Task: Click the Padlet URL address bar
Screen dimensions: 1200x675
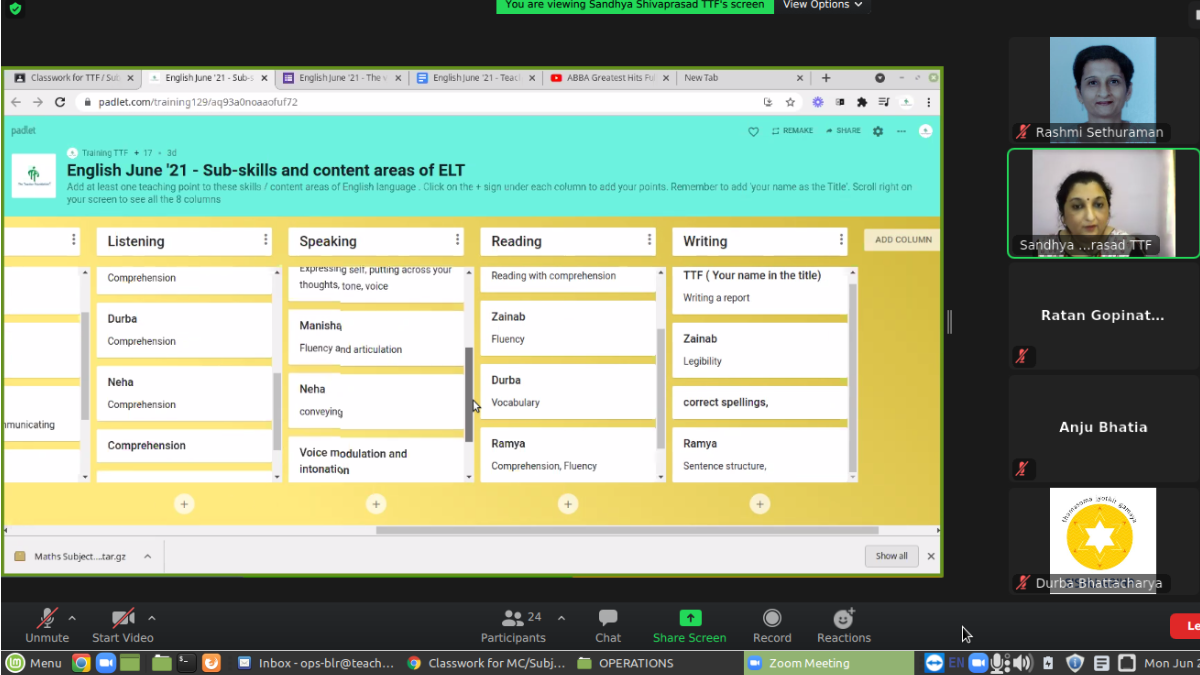Action: pos(400,102)
